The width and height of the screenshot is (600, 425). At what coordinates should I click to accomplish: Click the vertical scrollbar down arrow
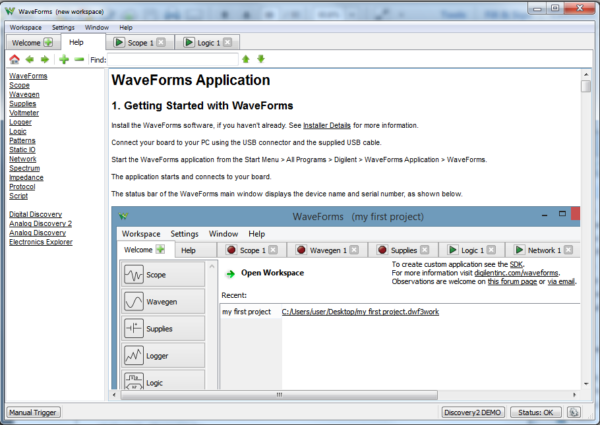point(586,384)
